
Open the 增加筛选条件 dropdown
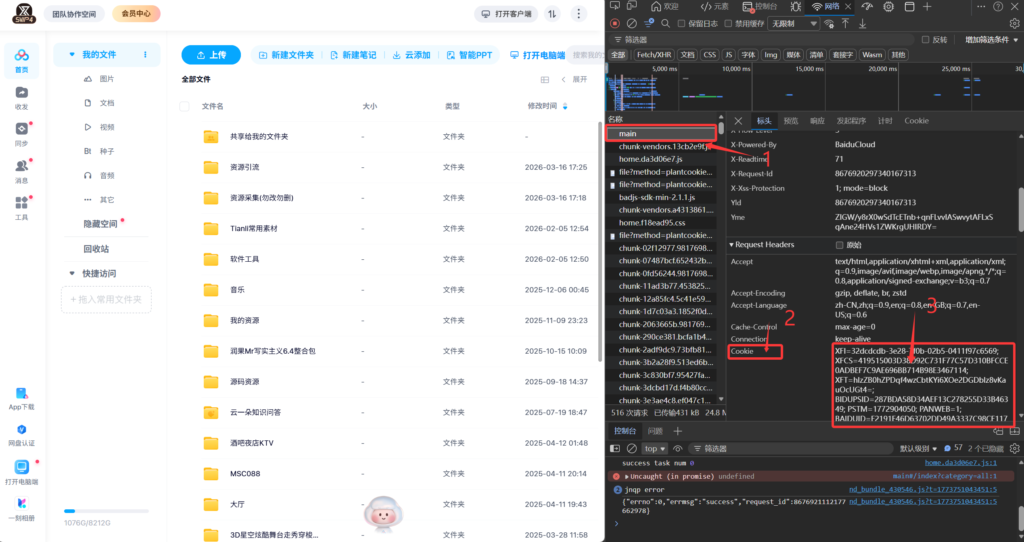point(991,40)
